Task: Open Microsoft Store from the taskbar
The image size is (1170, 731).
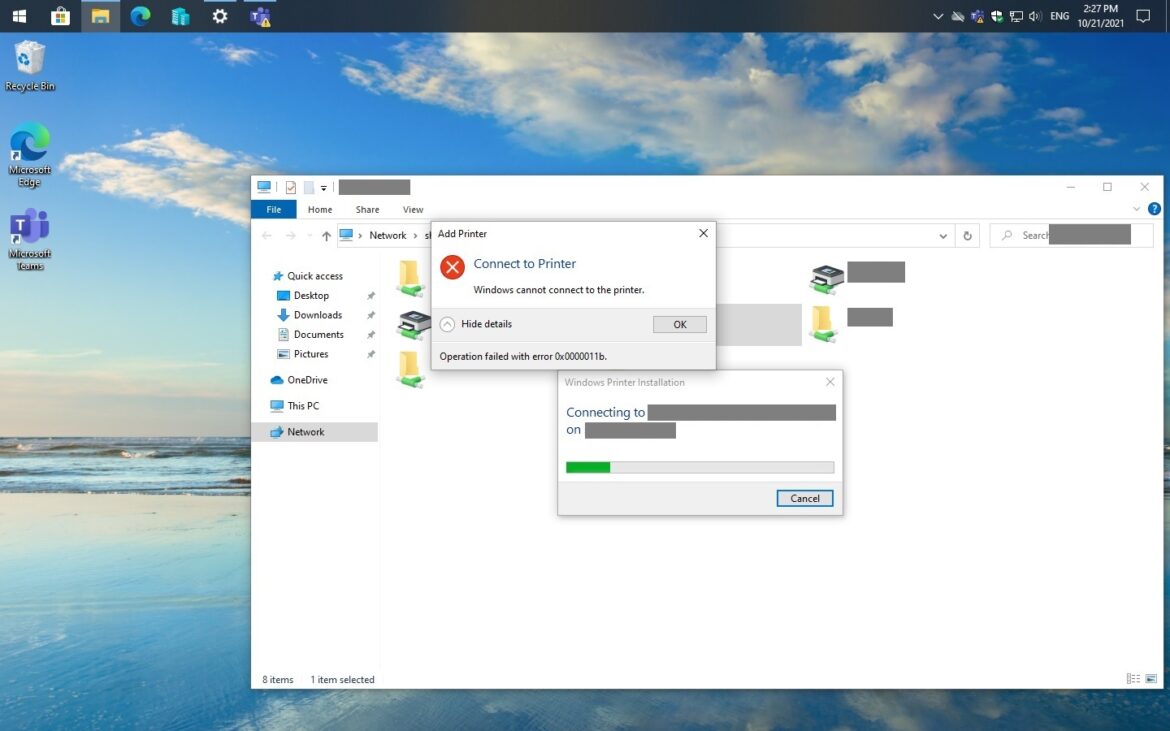Action: click(x=60, y=16)
